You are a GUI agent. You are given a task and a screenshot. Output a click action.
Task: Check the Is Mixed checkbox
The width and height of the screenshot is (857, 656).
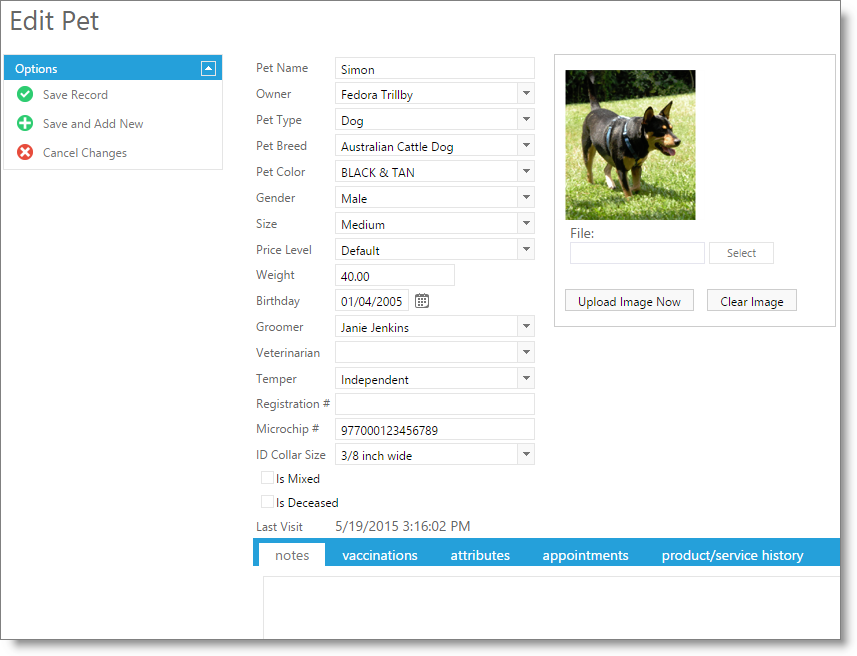[x=267, y=478]
